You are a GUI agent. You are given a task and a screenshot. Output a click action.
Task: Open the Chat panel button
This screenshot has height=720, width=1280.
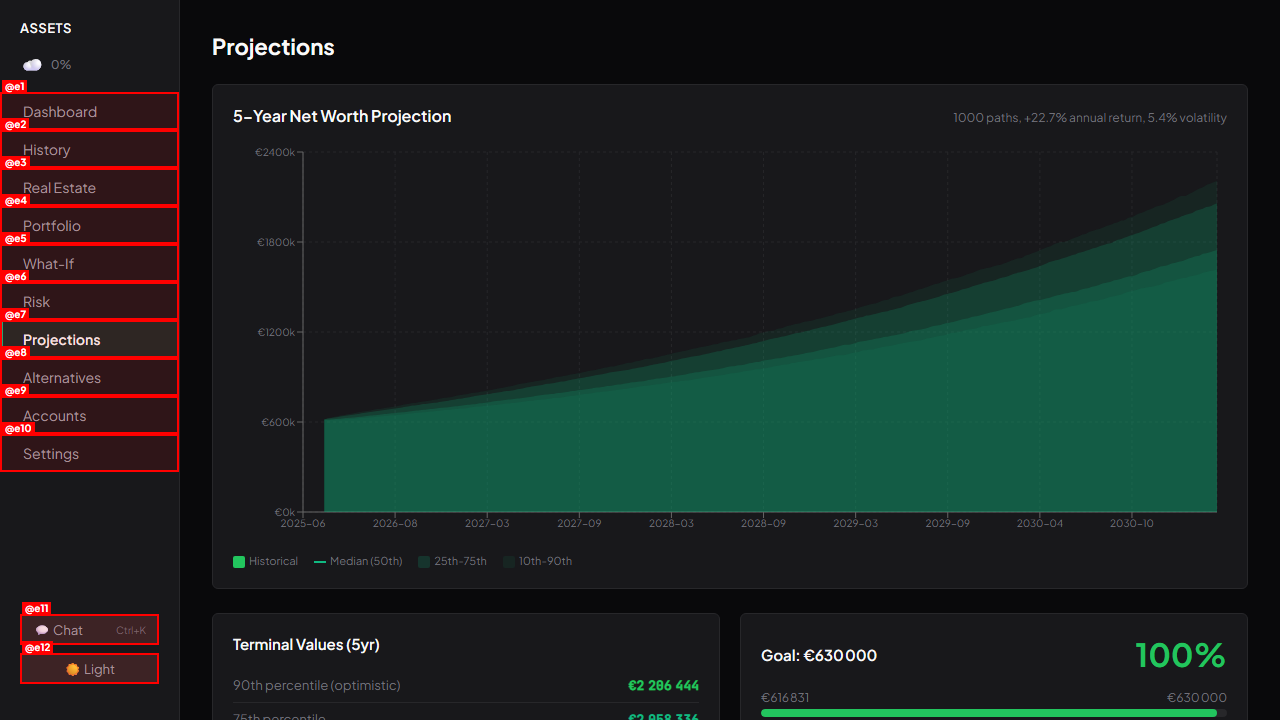click(90, 630)
